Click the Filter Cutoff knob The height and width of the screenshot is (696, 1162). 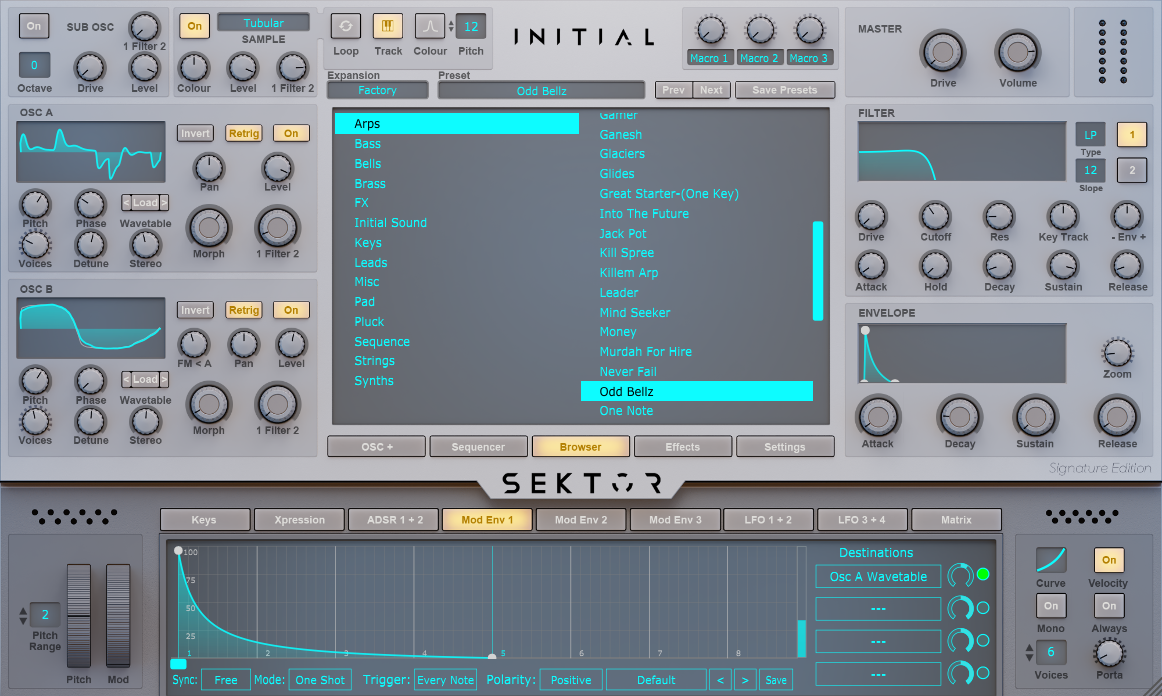click(x=935, y=216)
